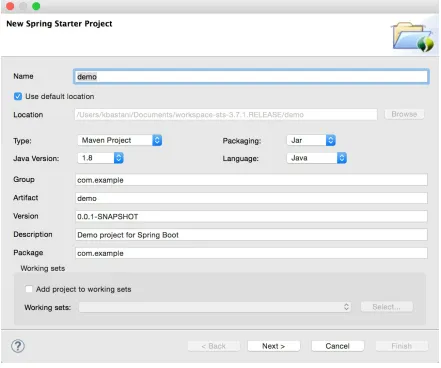Open the Type dropdown showing Maven Project
This screenshot has height=368, width=441.
(120, 140)
